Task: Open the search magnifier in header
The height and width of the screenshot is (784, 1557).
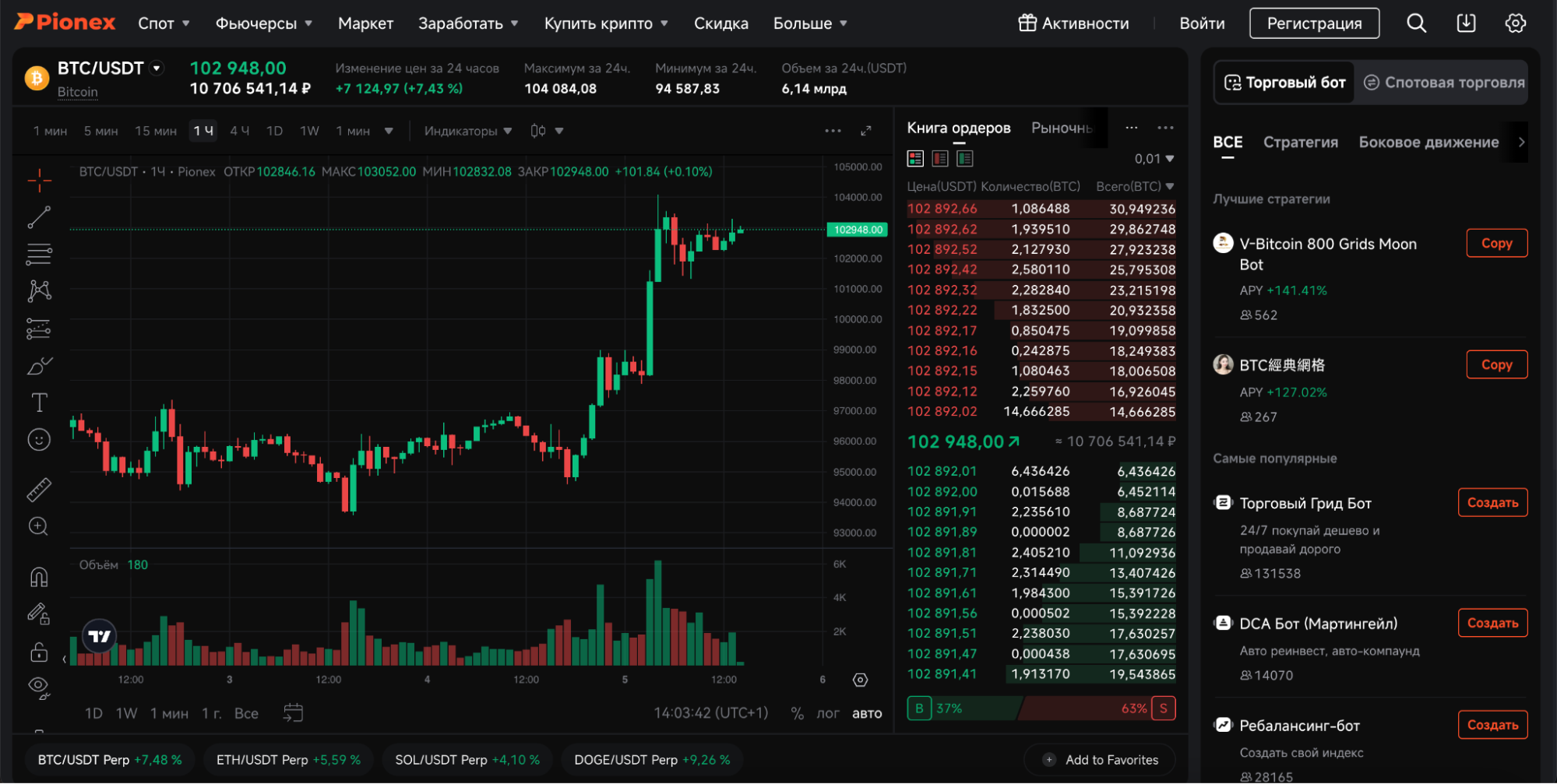Action: pyautogui.click(x=1416, y=23)
